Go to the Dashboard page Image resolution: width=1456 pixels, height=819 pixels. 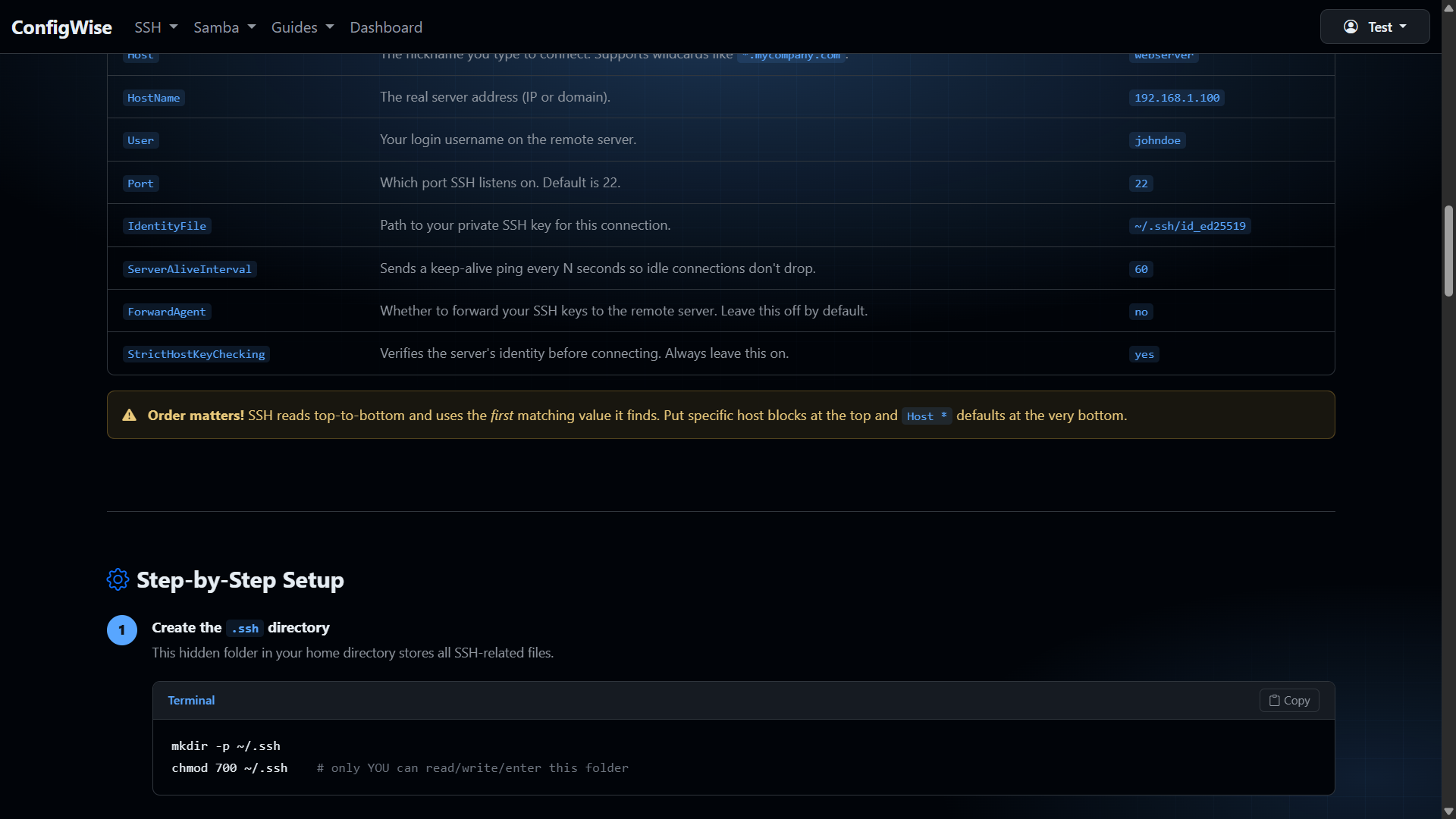386,27
